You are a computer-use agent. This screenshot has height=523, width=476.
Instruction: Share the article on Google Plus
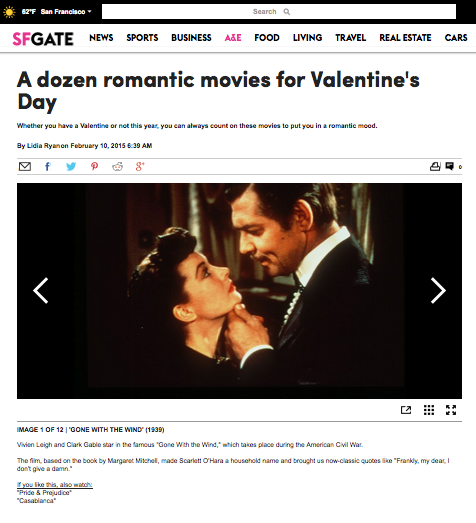pyautogui.click(x=140, y=166)
